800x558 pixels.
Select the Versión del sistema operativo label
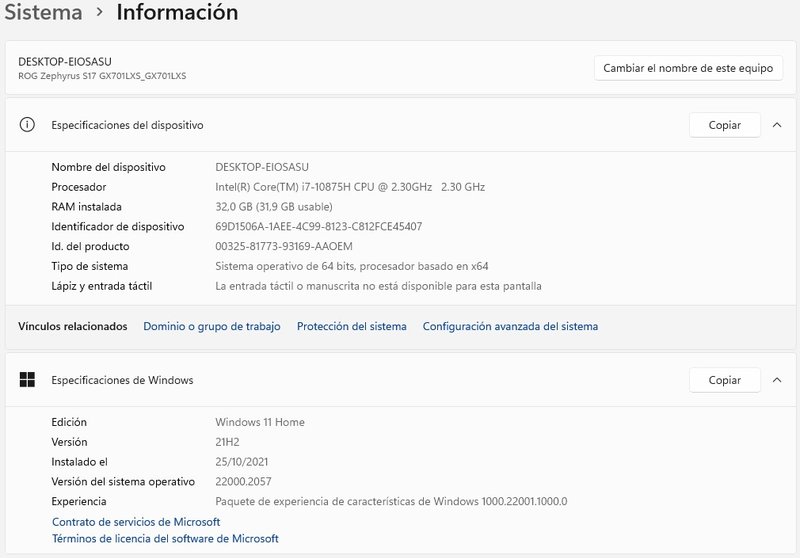123,481
